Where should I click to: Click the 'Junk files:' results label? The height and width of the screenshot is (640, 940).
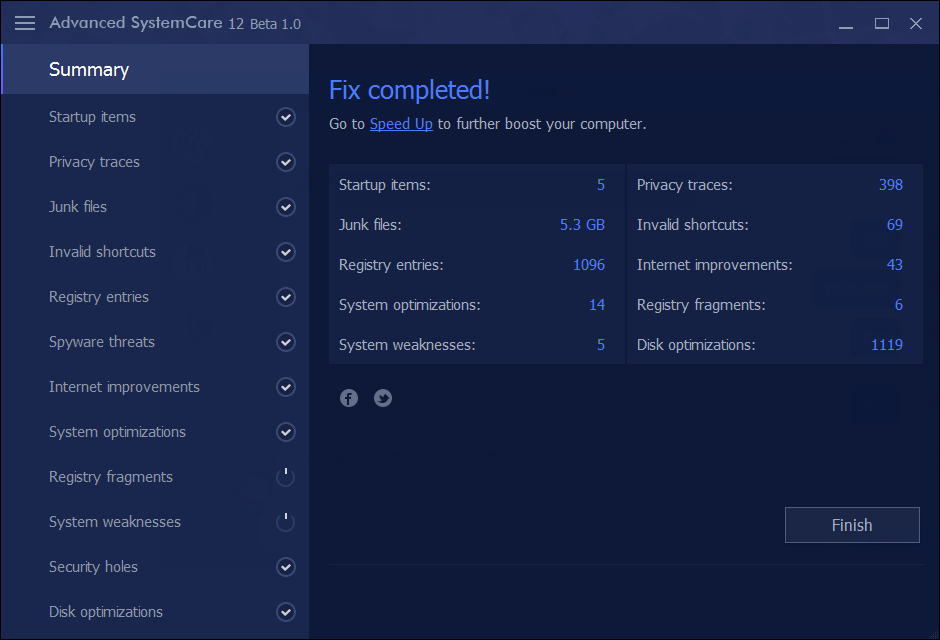click(x=370, y=225)
